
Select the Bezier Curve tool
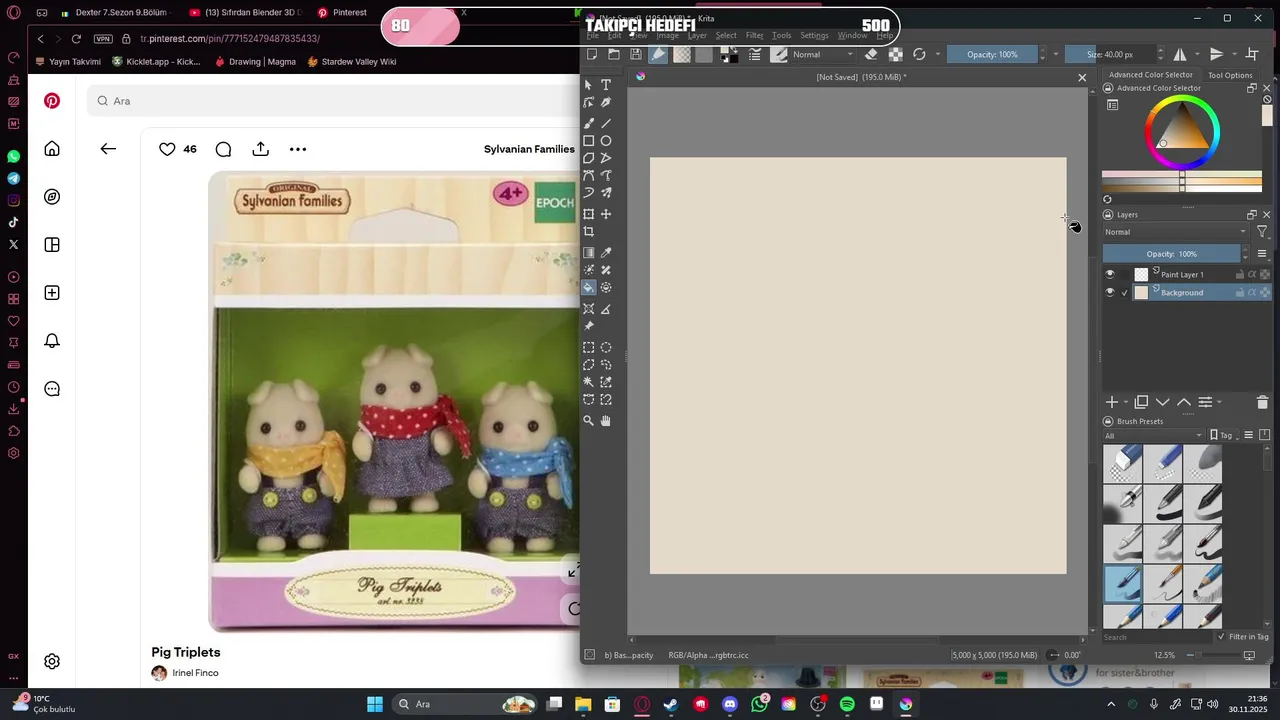pyautogui.click(x=589, y=176)
